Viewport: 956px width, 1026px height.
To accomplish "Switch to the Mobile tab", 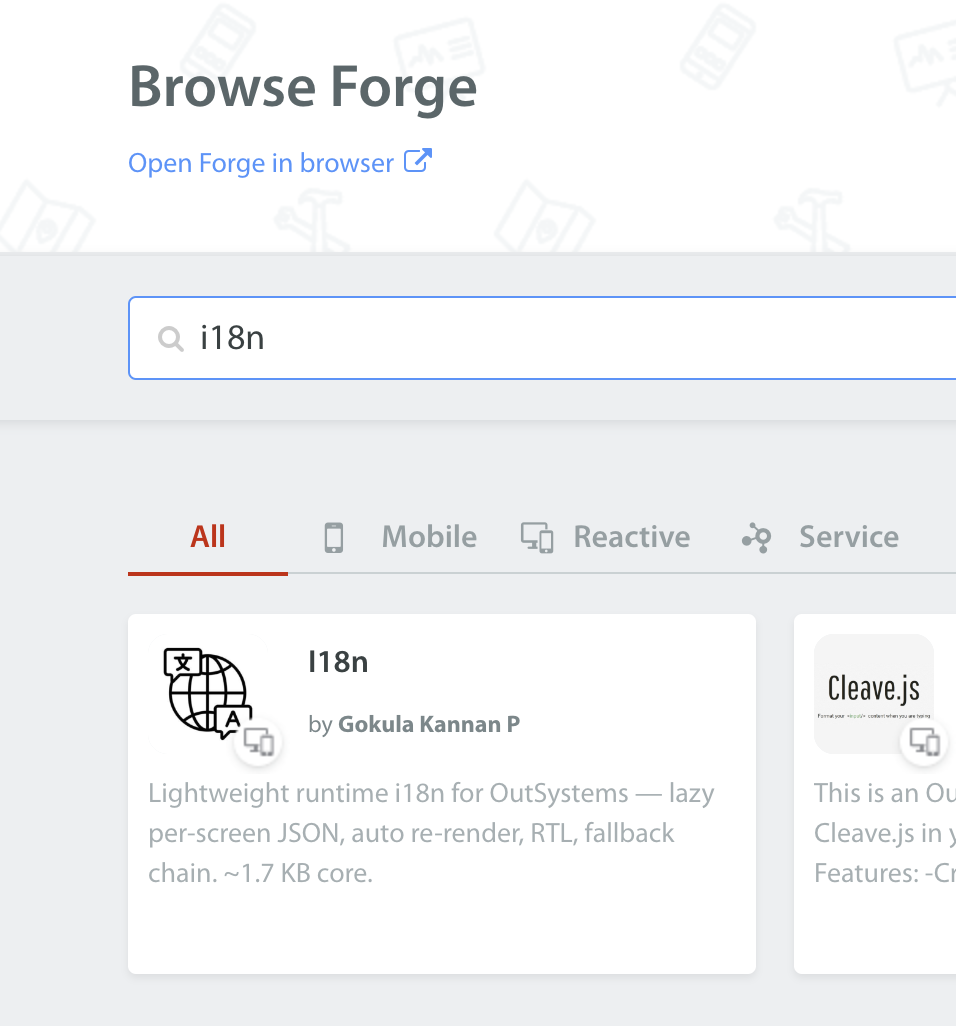I will click(400, 537).
